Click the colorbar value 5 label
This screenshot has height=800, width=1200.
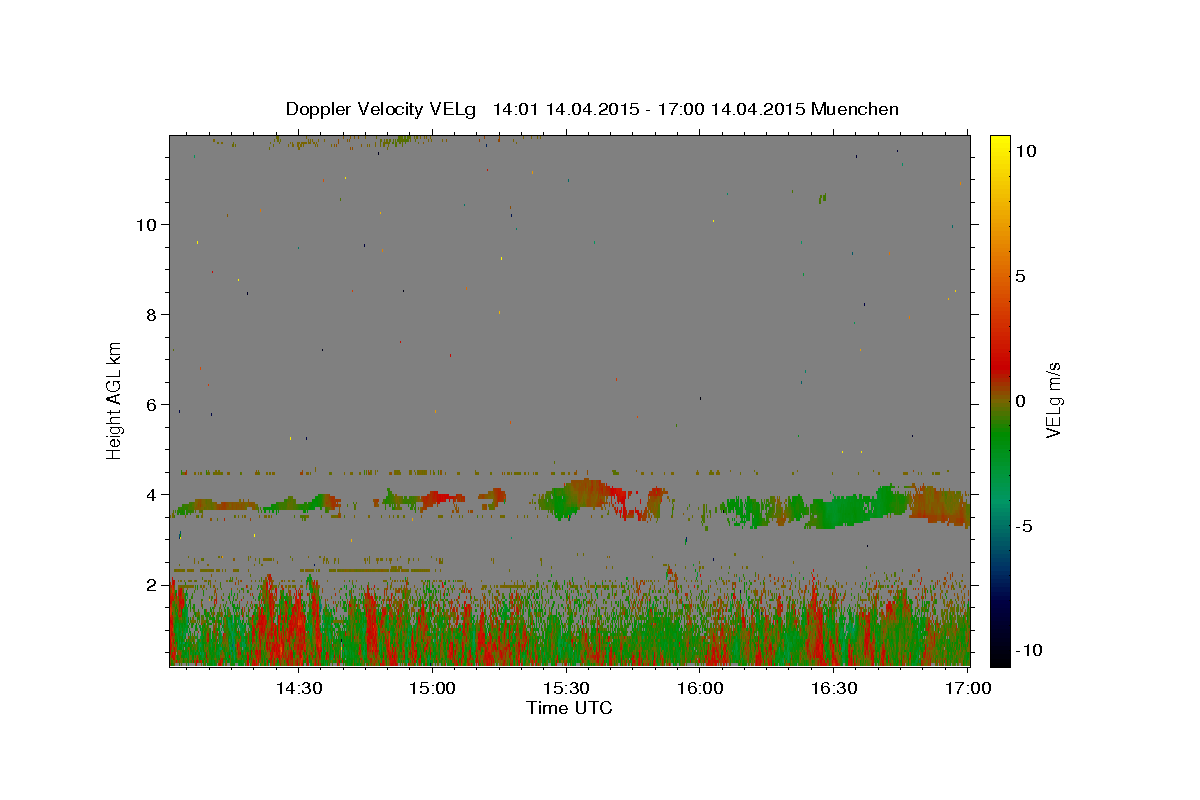tap(1020, 276)
